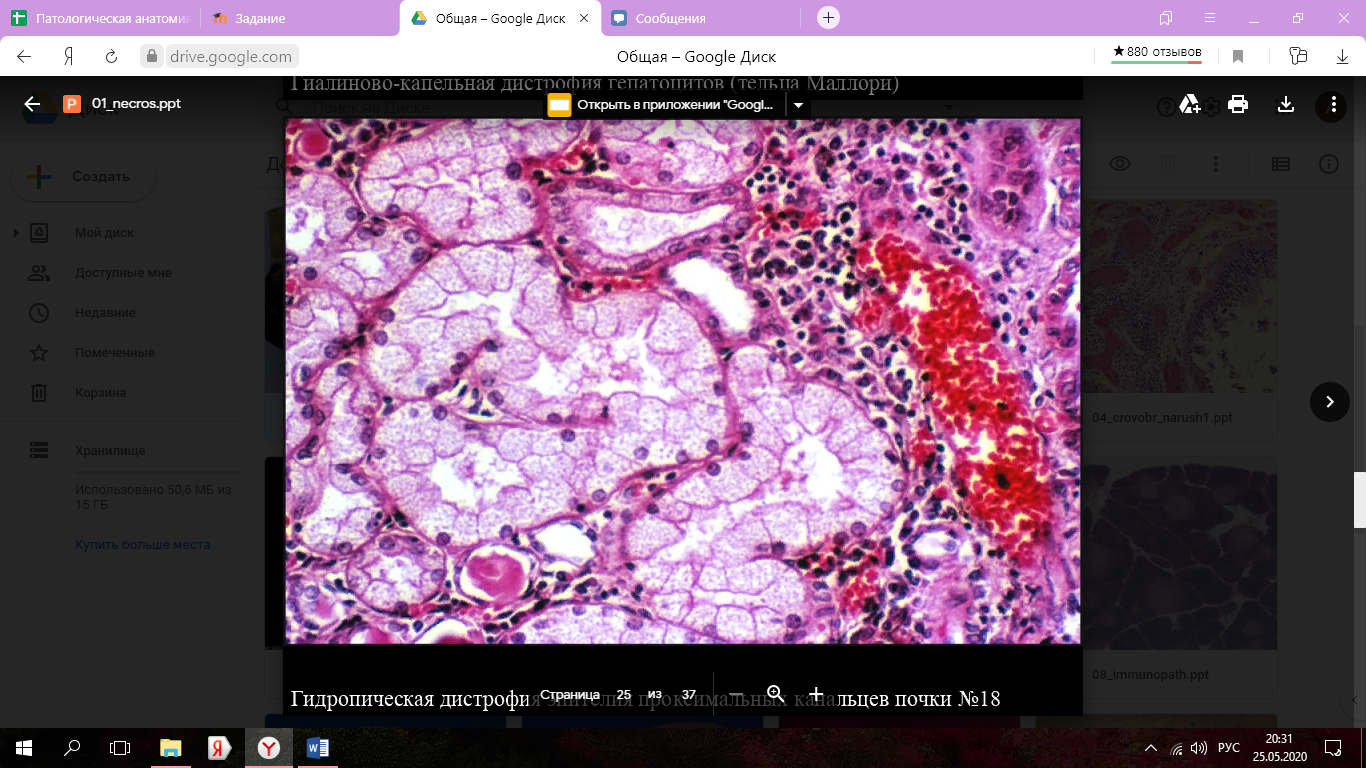Click the page number 25 field
Viewport: 1366px width, 768px height.
point(623,694)
